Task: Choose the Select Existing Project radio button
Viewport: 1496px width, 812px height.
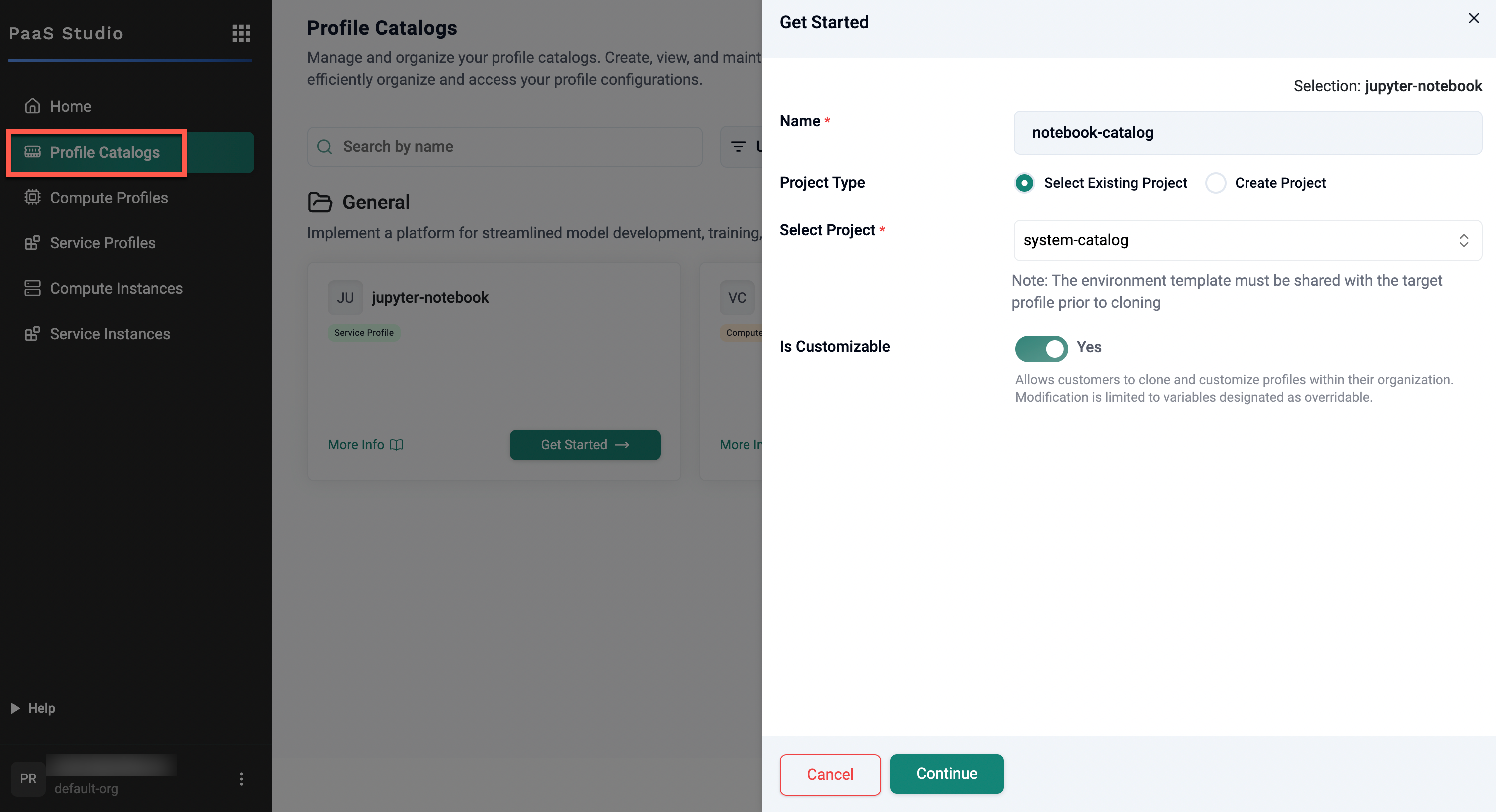Action: (1024, 183)
